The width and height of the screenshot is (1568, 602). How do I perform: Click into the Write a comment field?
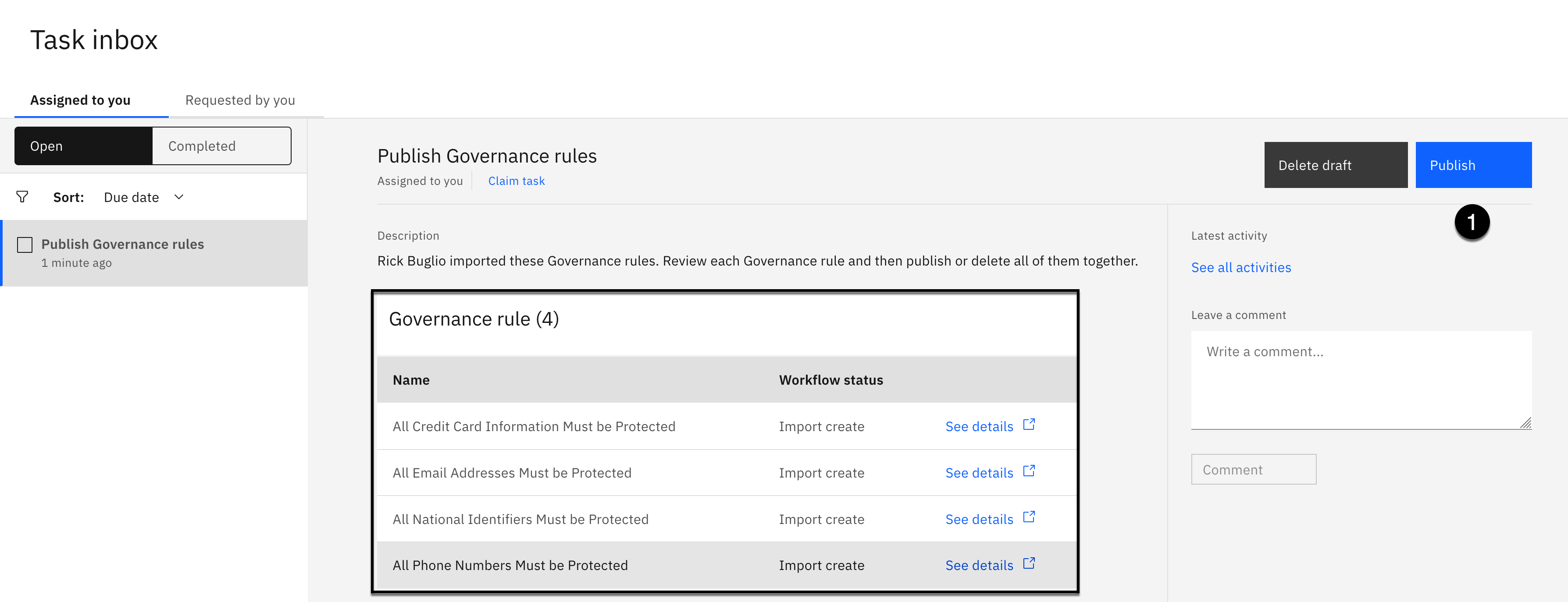tap(1361, 379)
